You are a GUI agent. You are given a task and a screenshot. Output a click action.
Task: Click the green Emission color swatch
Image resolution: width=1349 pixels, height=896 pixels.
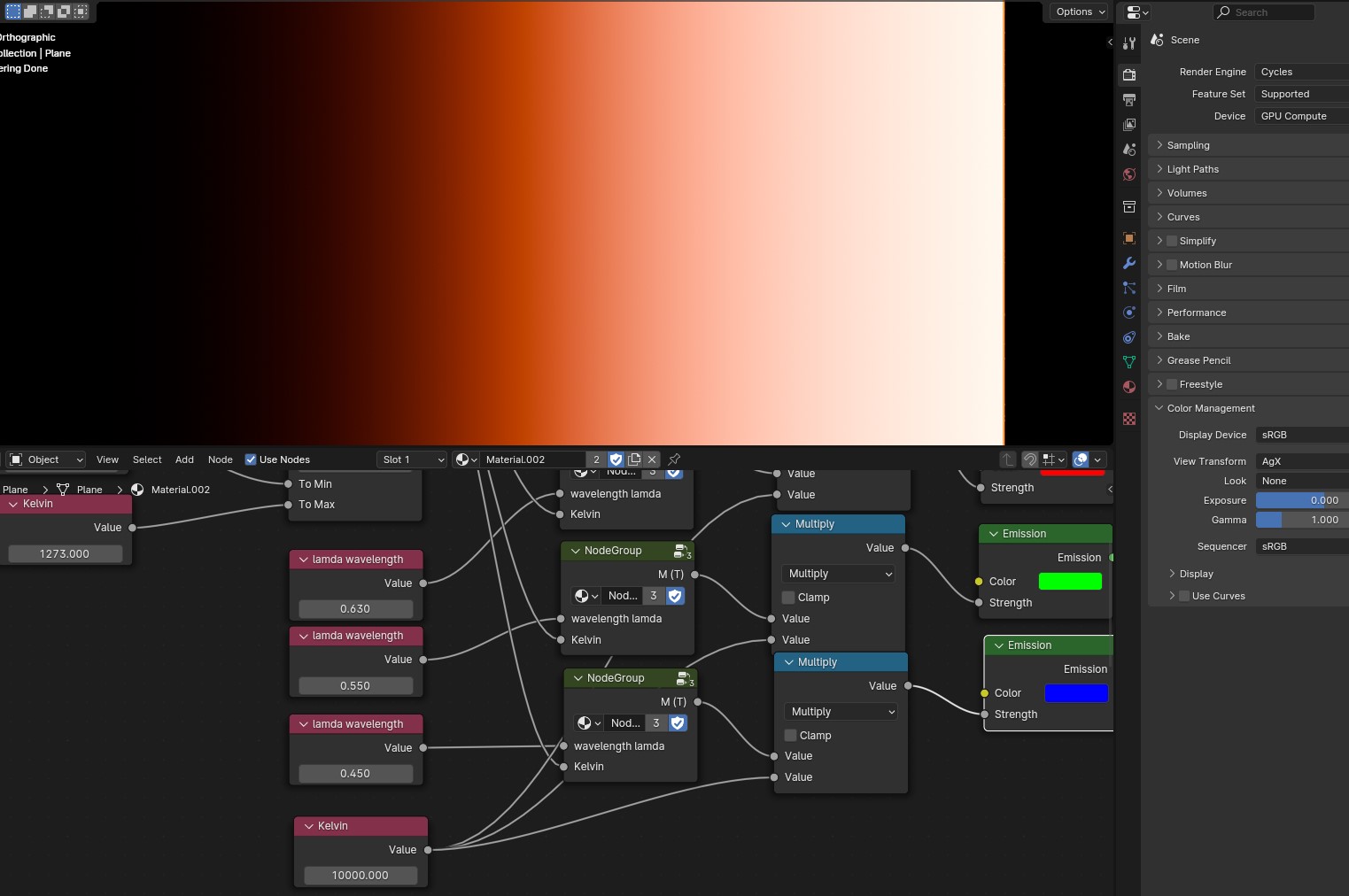1070,582
